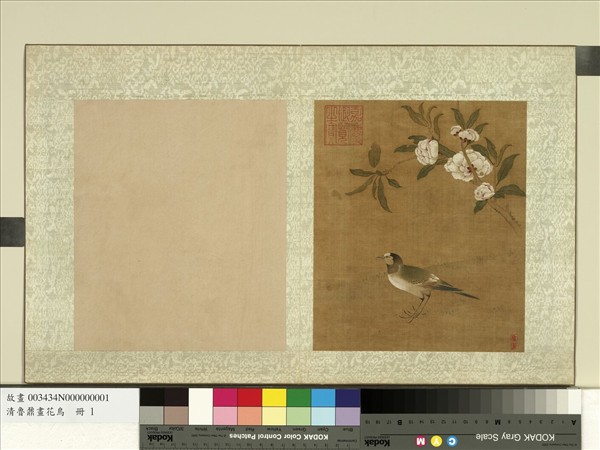Click the dark navy blue color patch
The height and width of the screenshot is (450, 600).
(348, 397)
